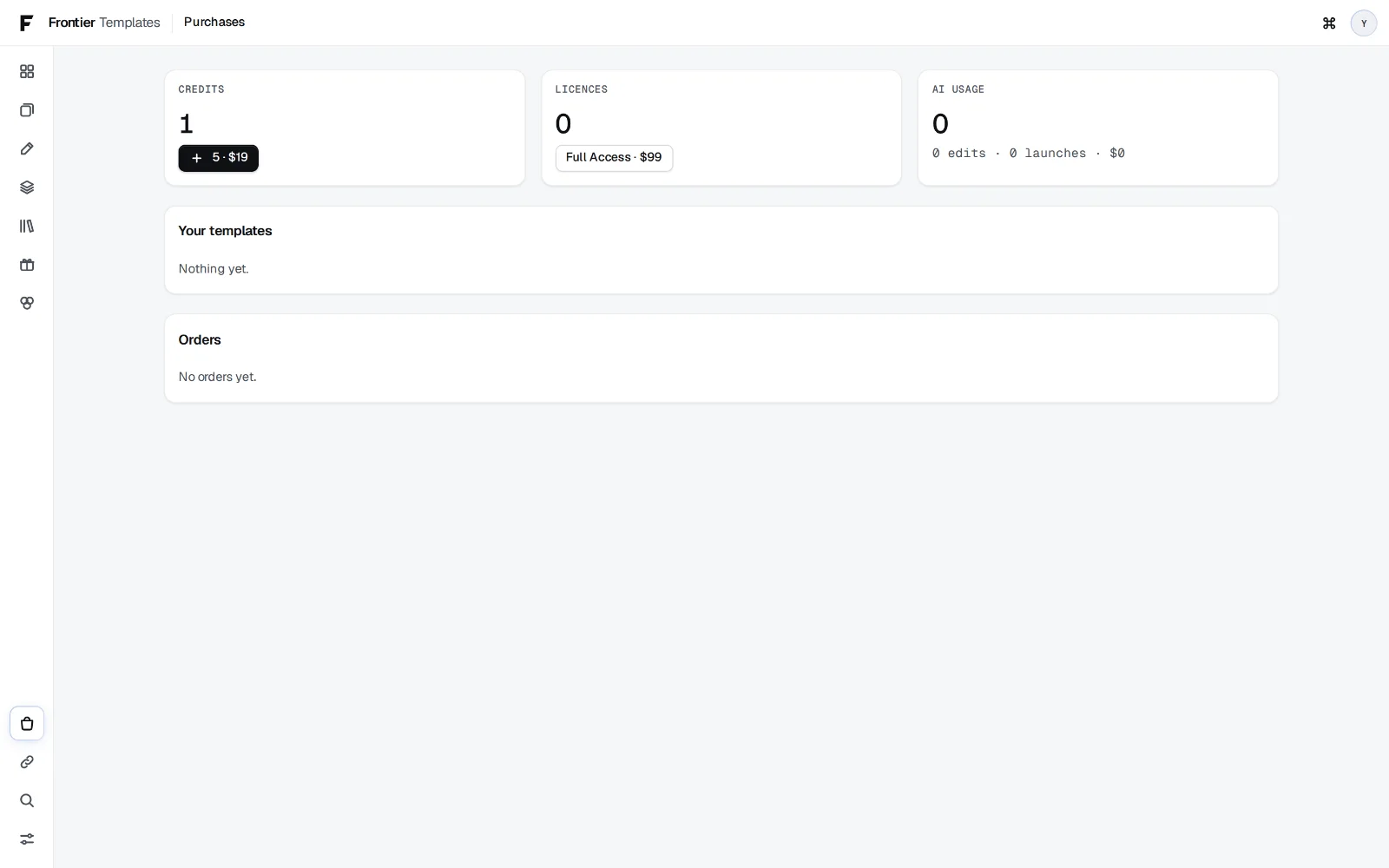Image resolution: width=1389 pixels, height=868 pixels.
Task: Click the 'No orders yet.' text
Action: click(218, 377)
